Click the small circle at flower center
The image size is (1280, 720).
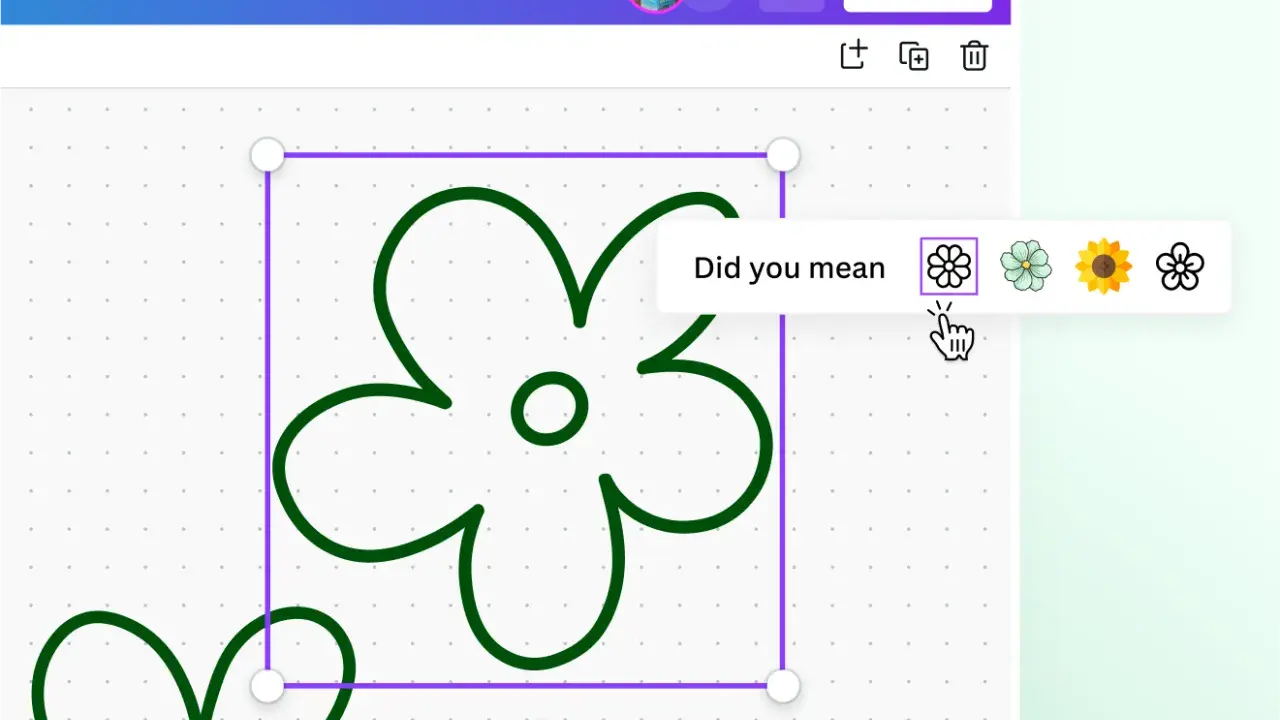[x=549, y=409]
